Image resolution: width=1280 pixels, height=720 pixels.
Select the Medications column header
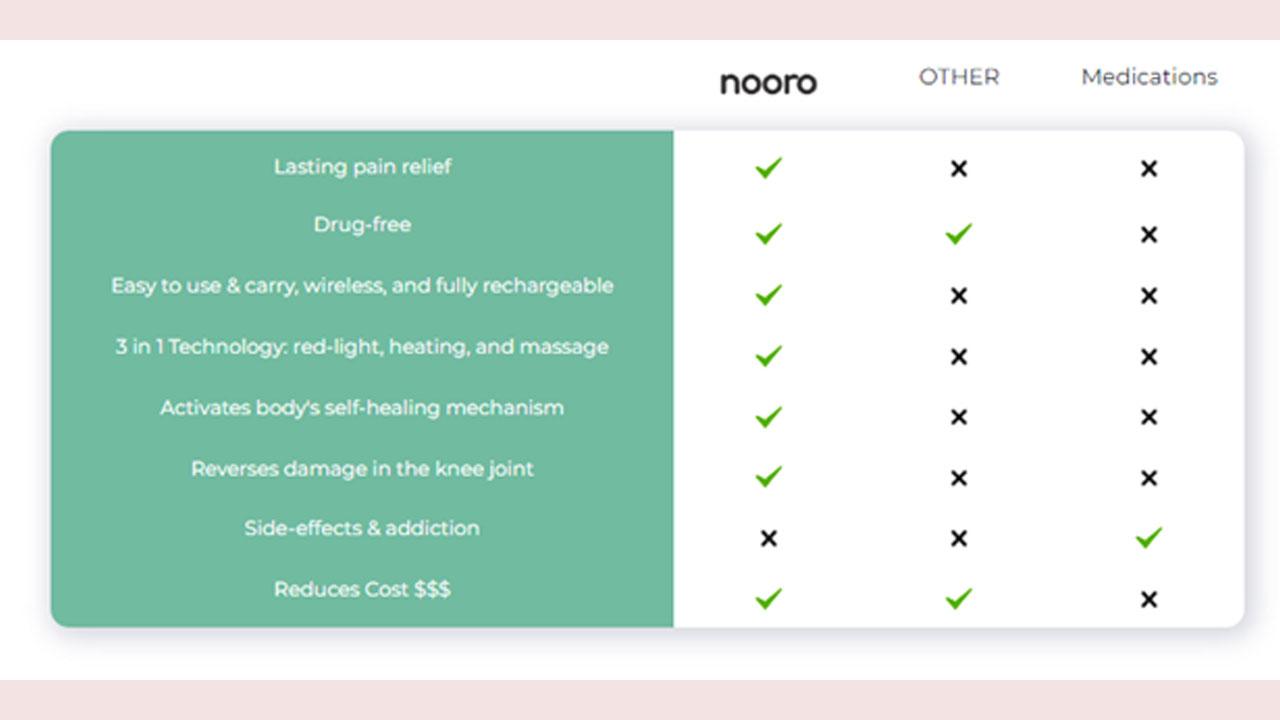1149,77
